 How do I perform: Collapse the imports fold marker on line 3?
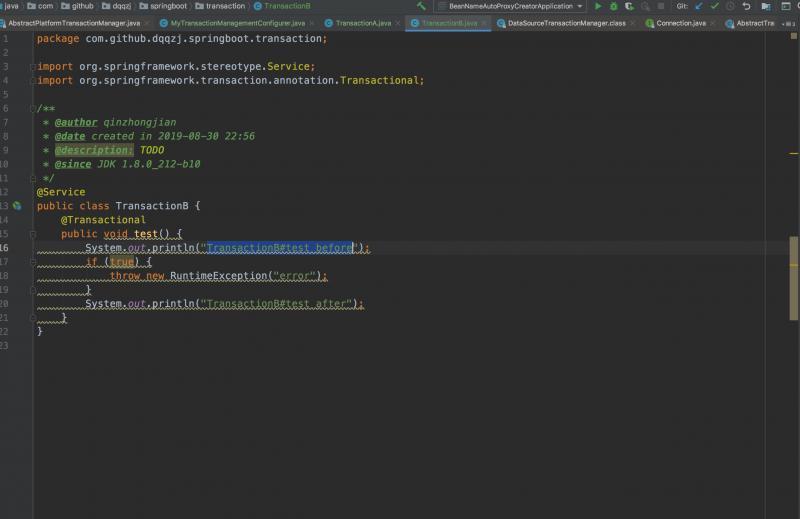(x=33, y=66)
